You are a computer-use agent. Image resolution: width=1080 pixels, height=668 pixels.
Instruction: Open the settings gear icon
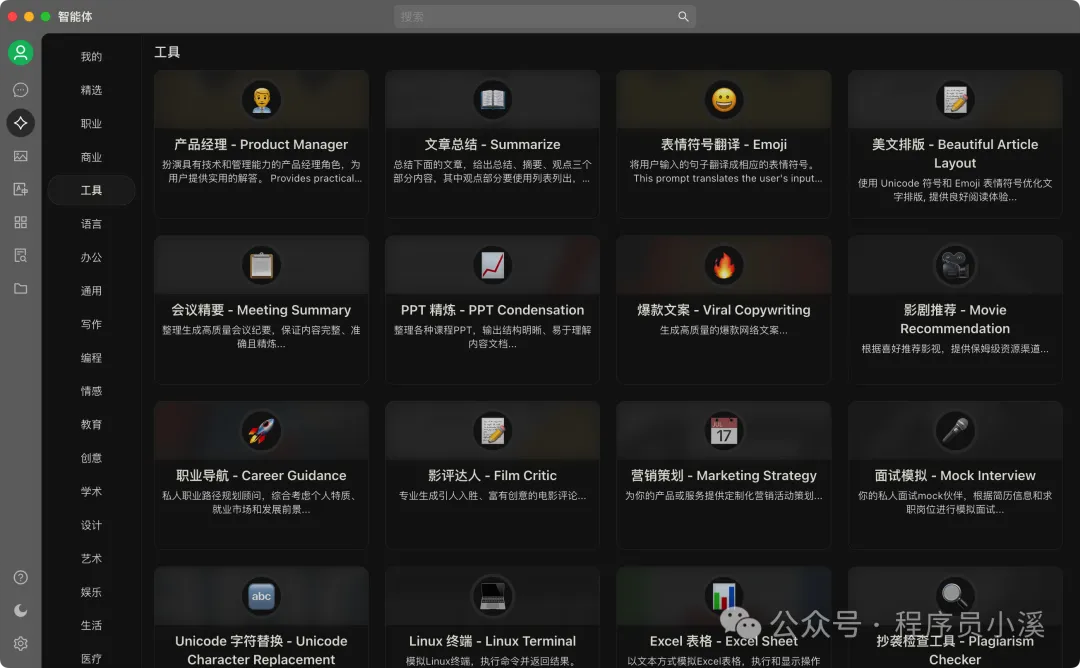point(21,643)
